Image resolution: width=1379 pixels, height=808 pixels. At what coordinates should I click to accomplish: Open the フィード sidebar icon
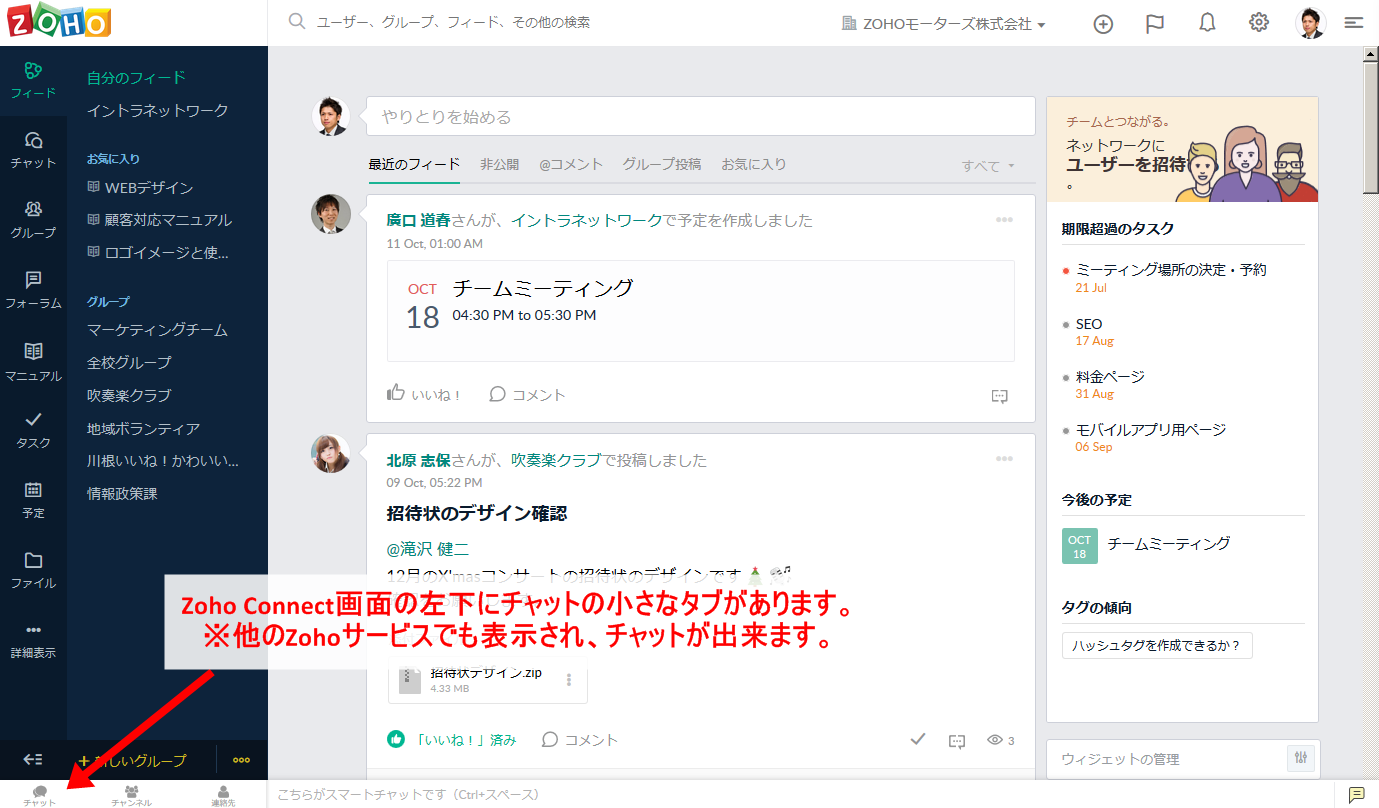coord(33,80)
